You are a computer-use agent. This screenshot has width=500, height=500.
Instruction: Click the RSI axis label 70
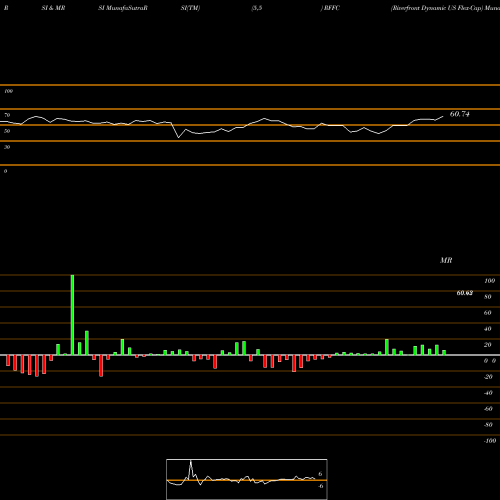(7, 115)
